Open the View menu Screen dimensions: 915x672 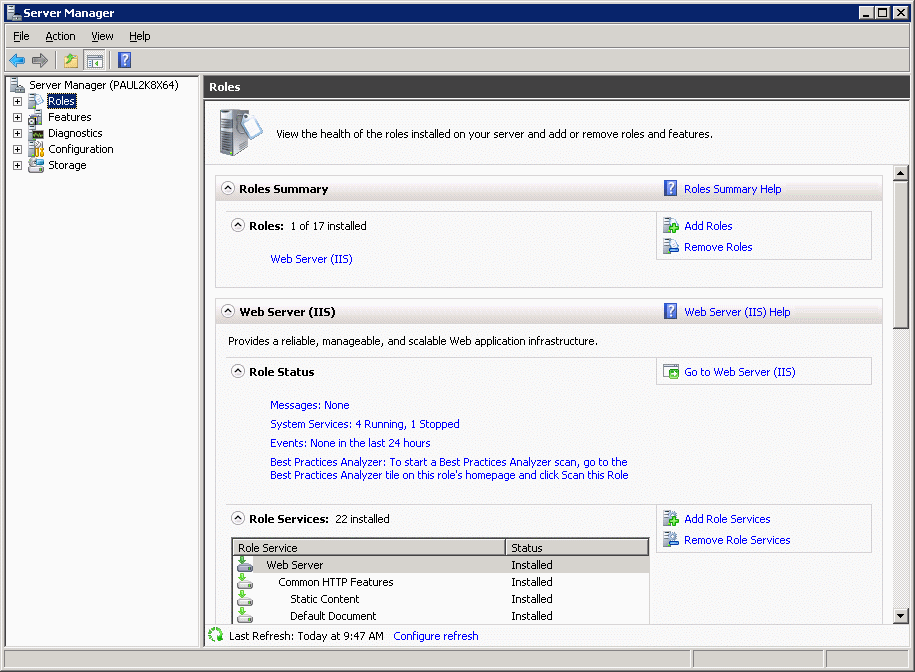pyautogui.click(x=102, y=36)
